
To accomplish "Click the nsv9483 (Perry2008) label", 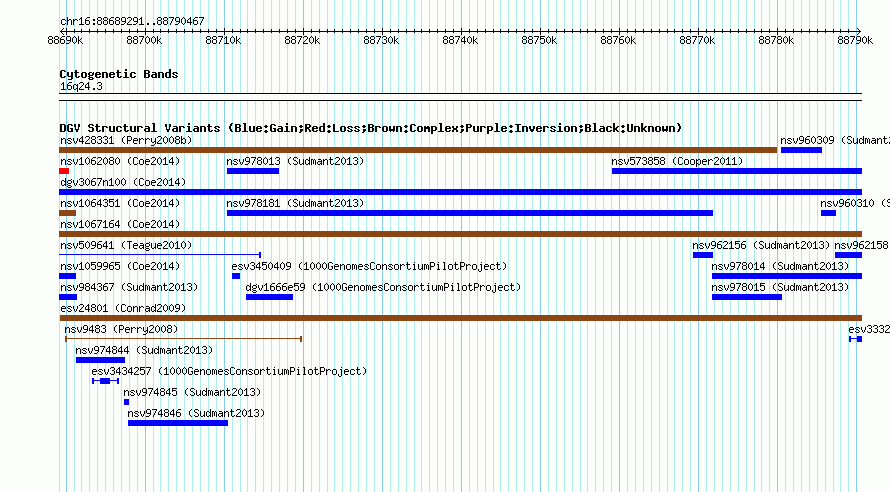I will 121,329.
